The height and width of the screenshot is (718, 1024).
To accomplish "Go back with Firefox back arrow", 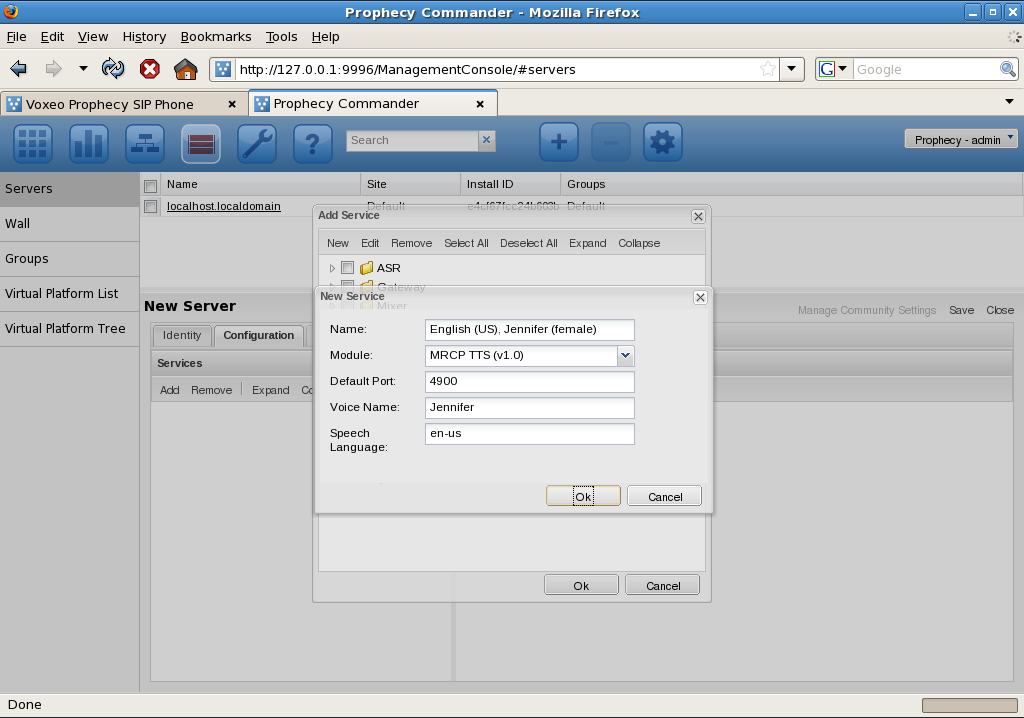I will (x=19, y=69).
